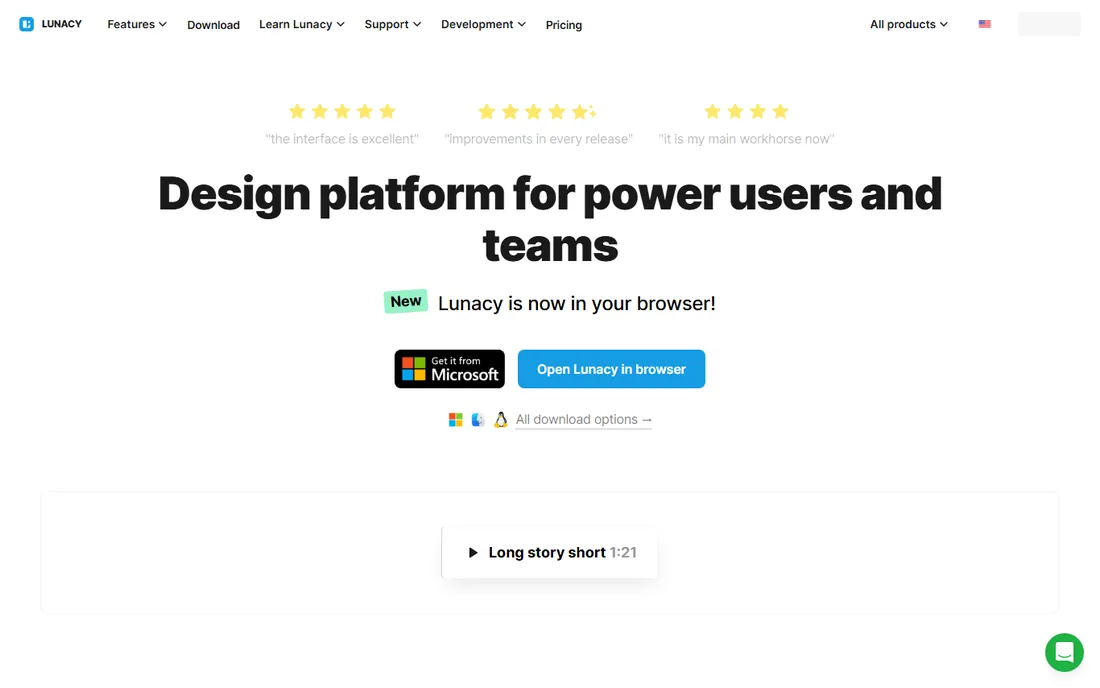Viewport: 1100px width, 688px height.
Task: Go to the Download page
Action: click(213, 25)
